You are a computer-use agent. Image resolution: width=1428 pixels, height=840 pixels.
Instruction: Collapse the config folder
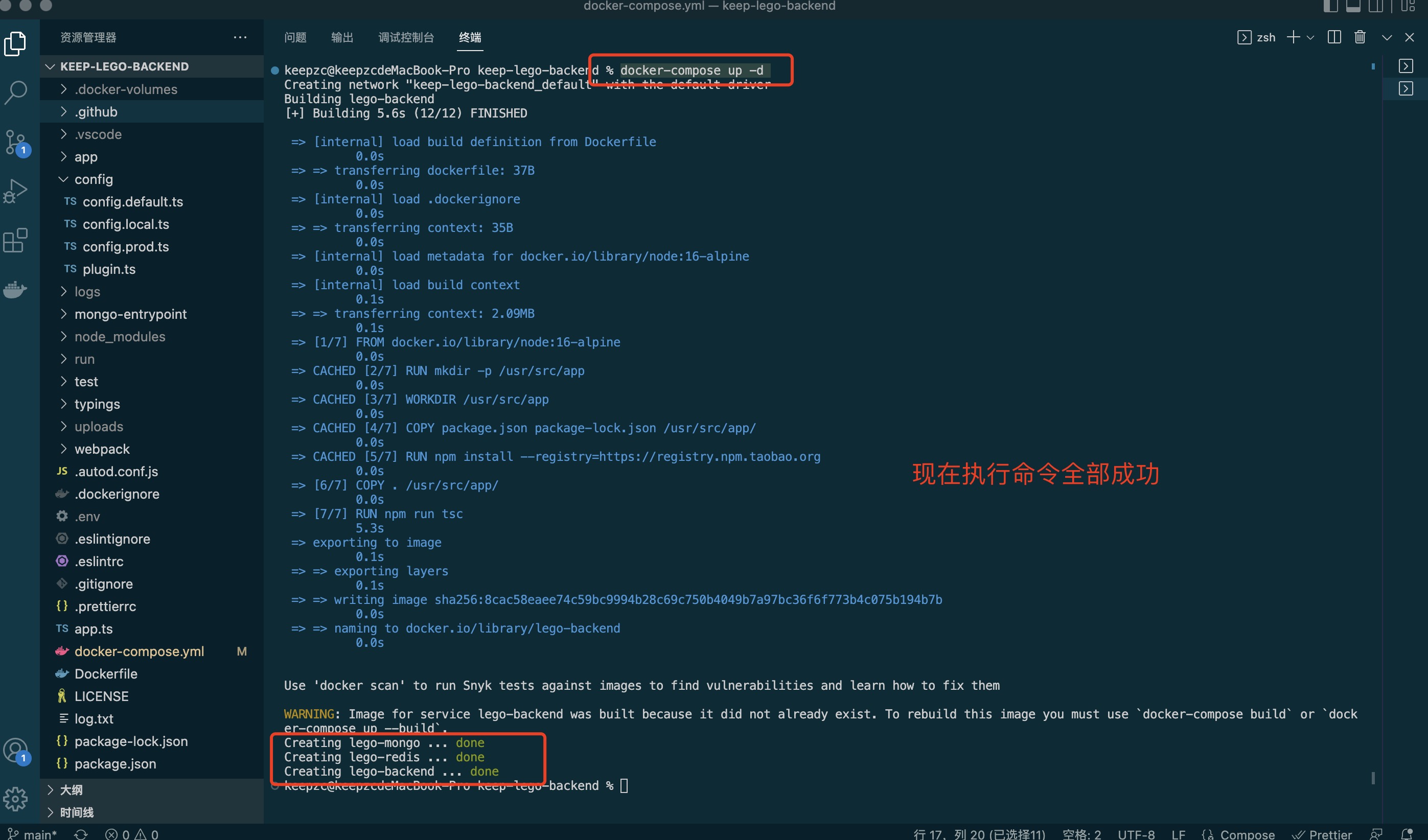(152, 179)
